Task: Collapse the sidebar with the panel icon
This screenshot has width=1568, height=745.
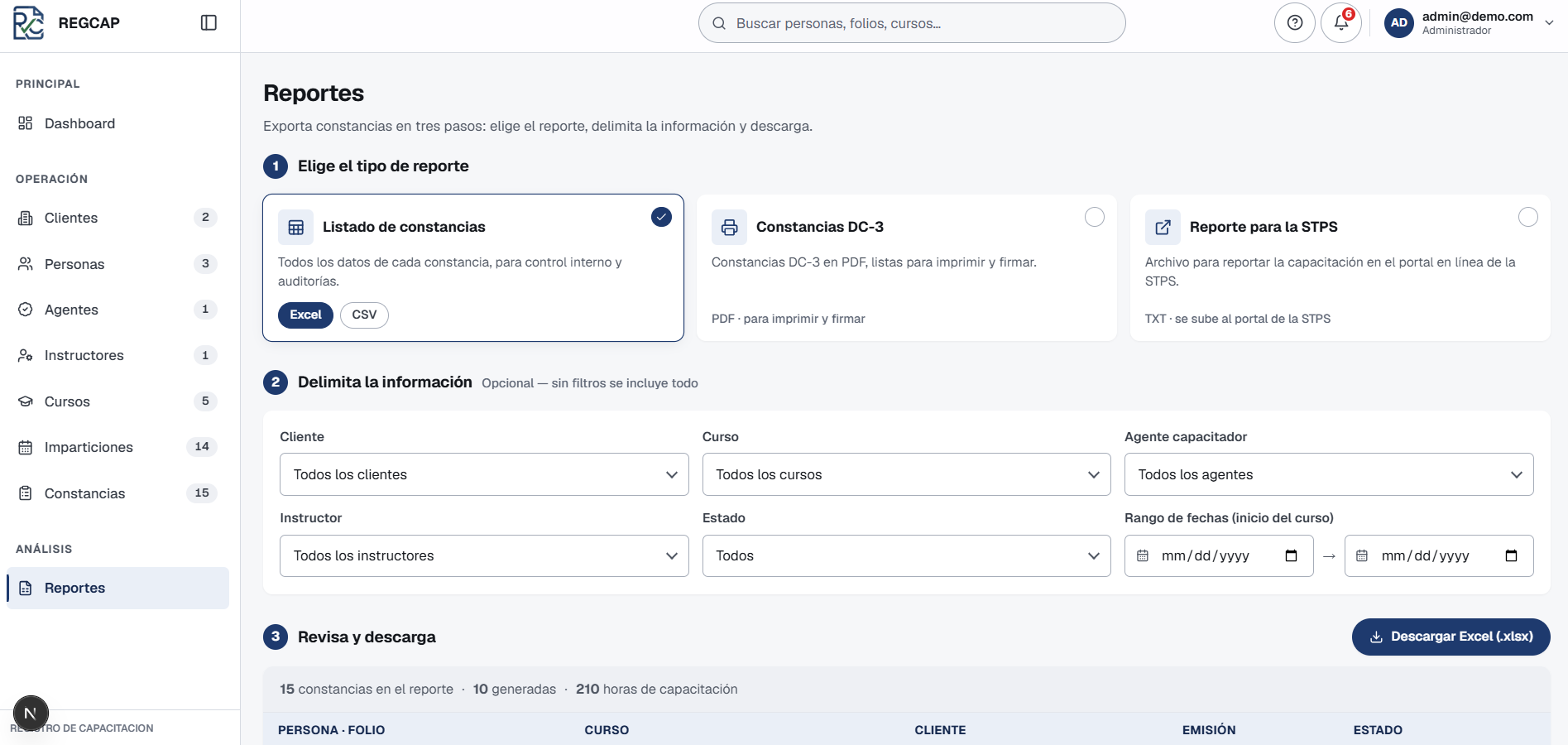Action: click(209, 22)
